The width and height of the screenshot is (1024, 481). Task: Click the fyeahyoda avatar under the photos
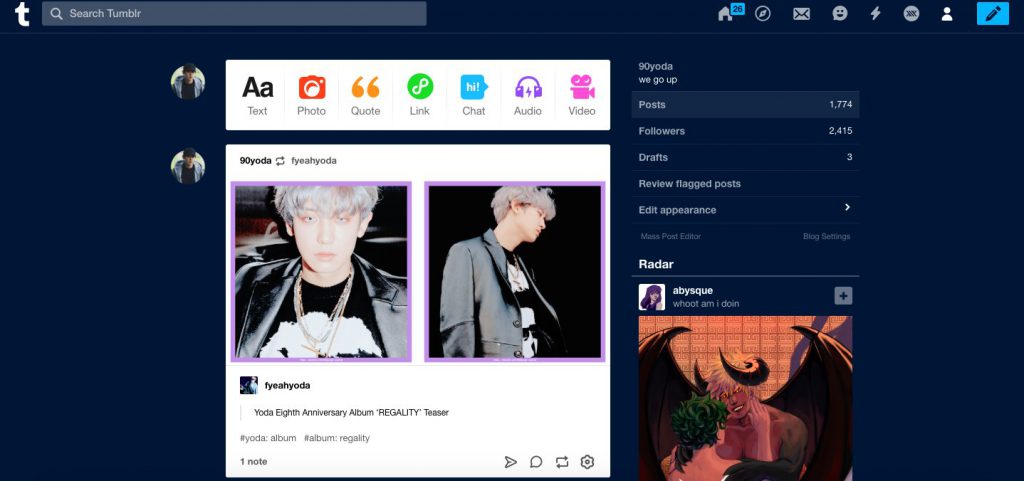[x=249, y=385]
